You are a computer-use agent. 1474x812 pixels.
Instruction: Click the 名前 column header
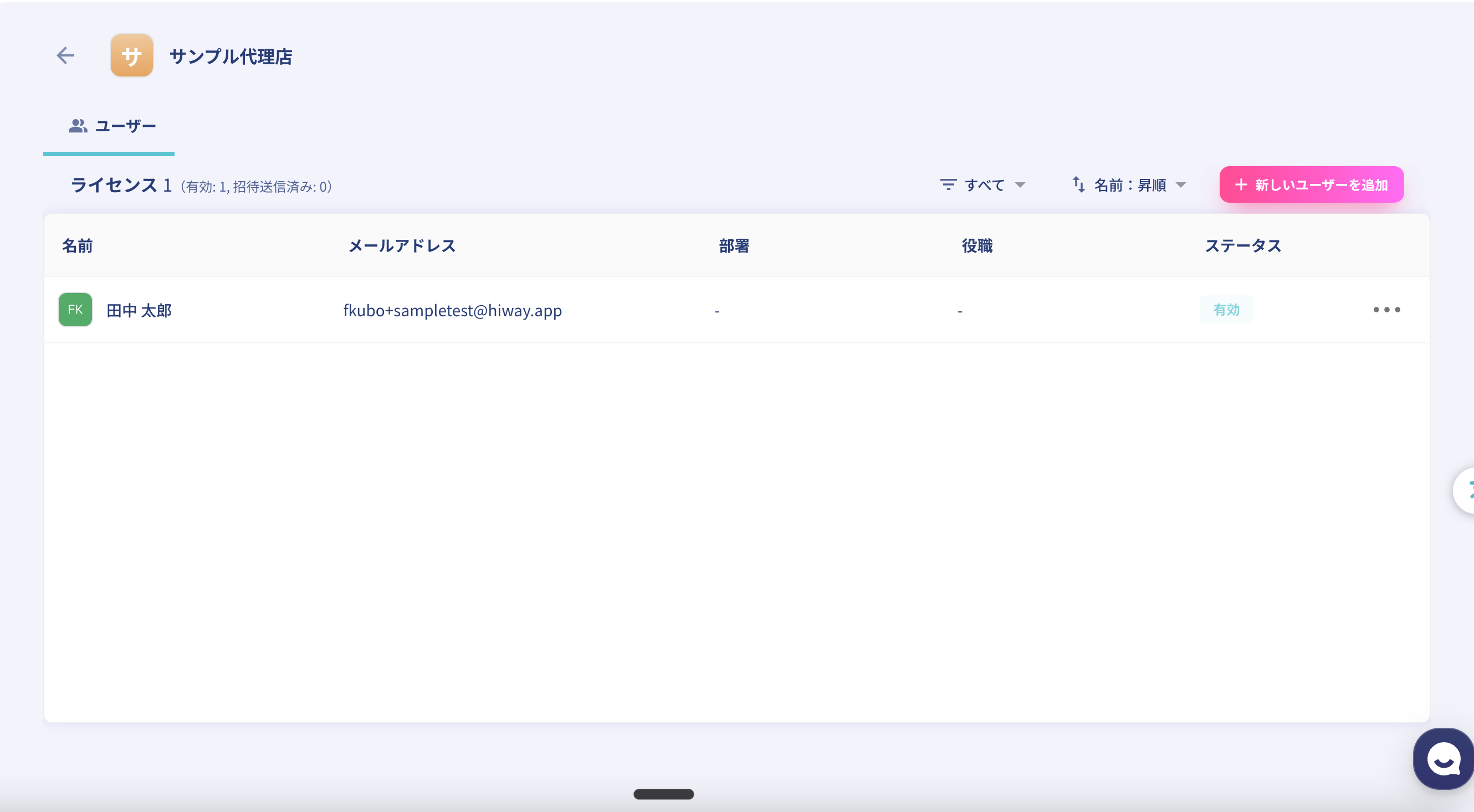point(77,246)
